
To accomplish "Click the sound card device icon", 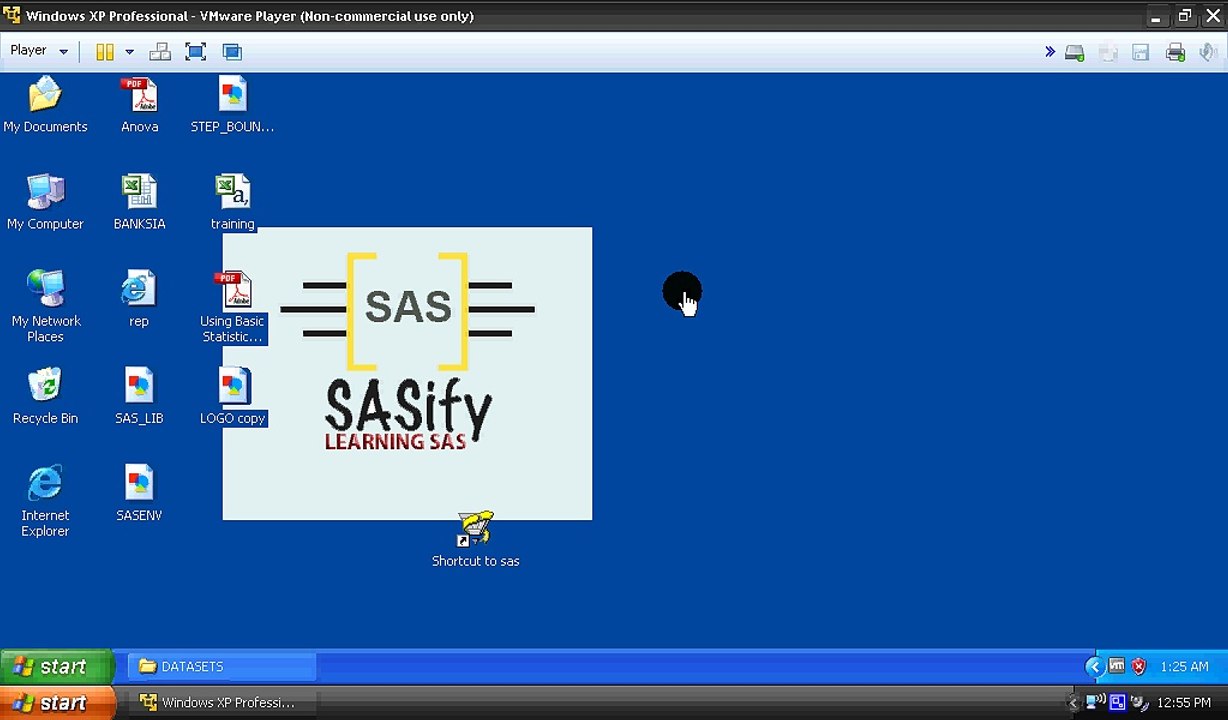I will 1208,52.
